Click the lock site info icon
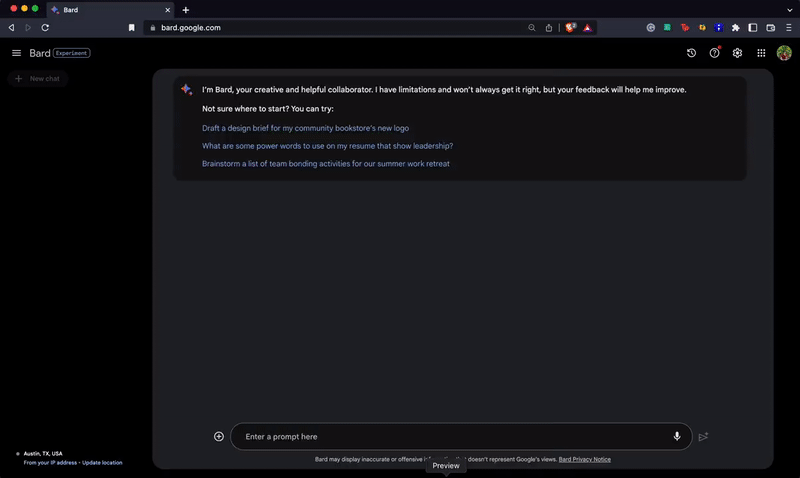 pos(153,28)
